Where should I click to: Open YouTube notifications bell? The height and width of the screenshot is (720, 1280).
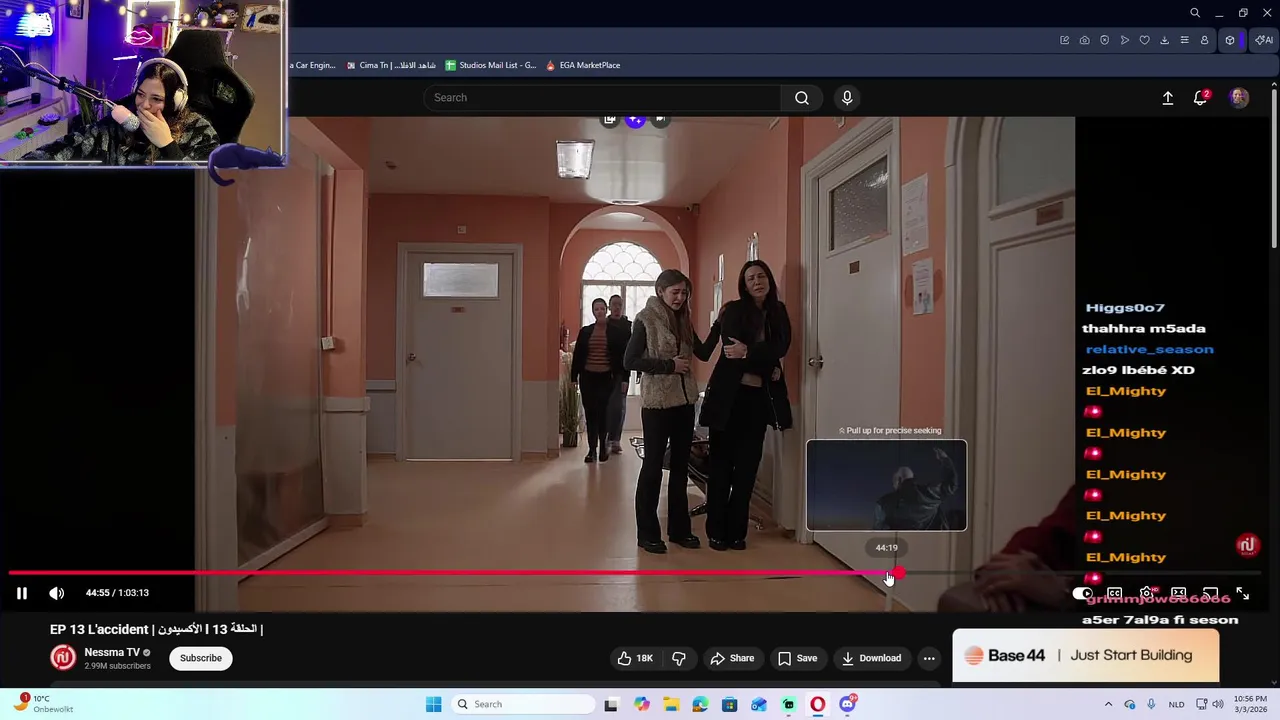(1200, 97)
